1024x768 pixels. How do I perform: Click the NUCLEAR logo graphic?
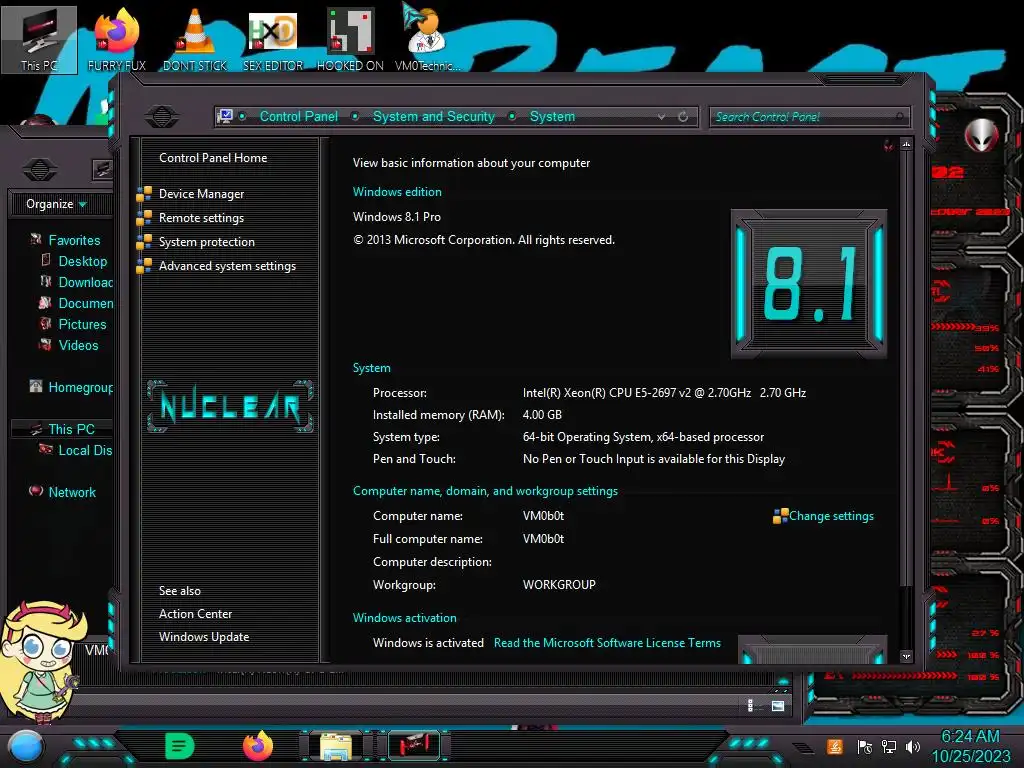(230, 406)
